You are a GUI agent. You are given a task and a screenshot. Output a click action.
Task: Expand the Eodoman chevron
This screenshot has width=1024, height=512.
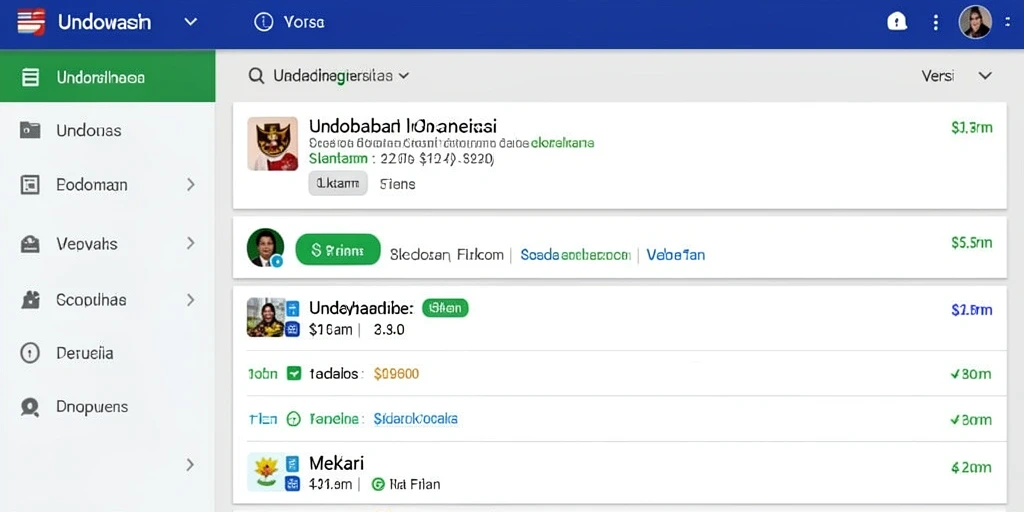coord(191,185)
